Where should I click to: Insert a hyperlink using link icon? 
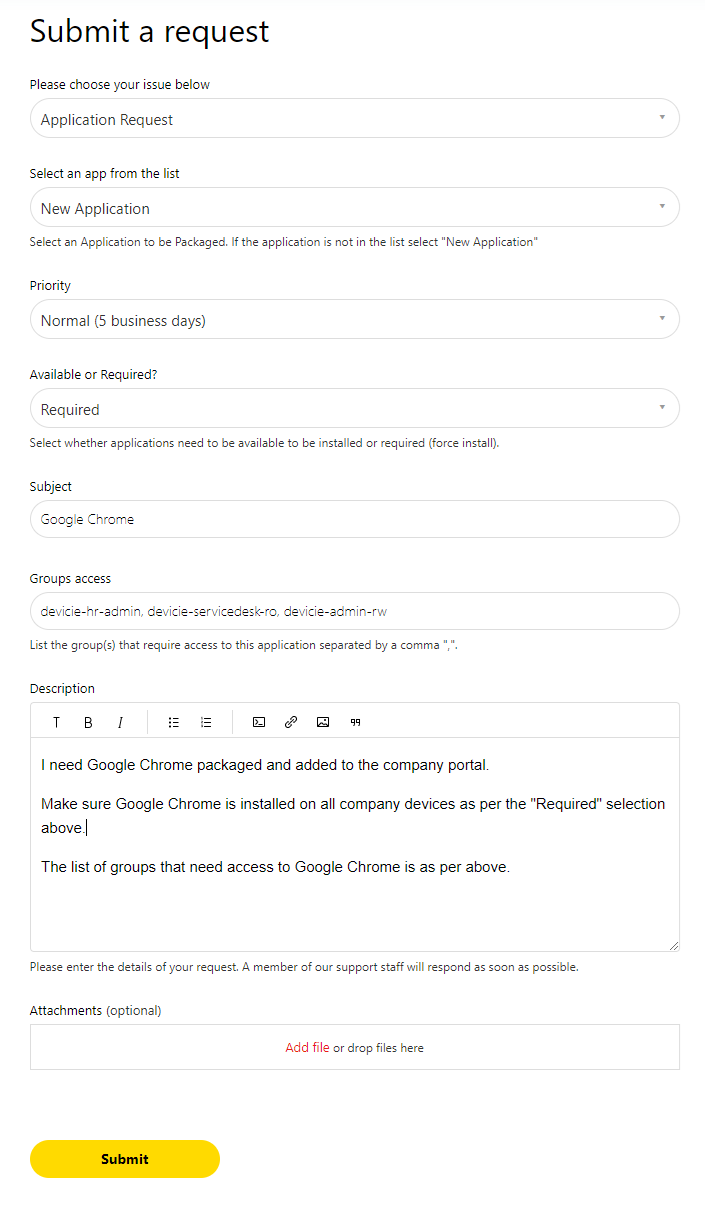pos(291,722)
